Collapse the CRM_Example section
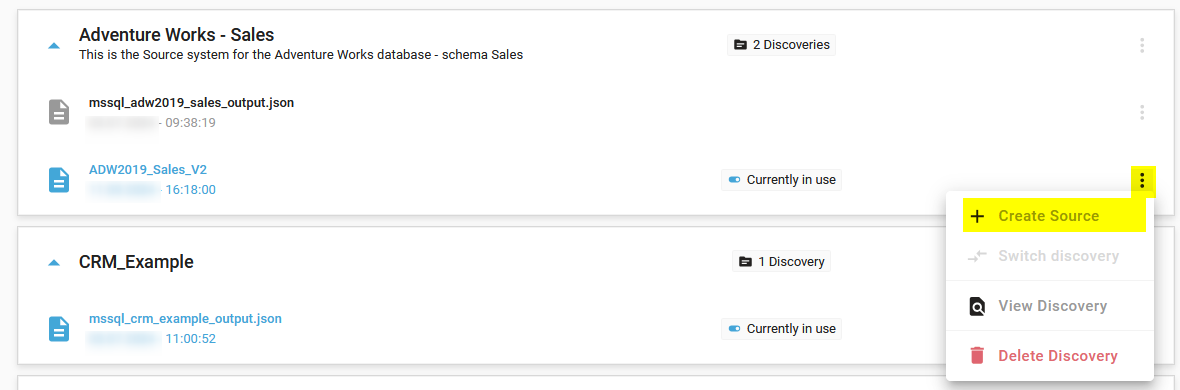1180x390 pixels. (x=53, y=263)
